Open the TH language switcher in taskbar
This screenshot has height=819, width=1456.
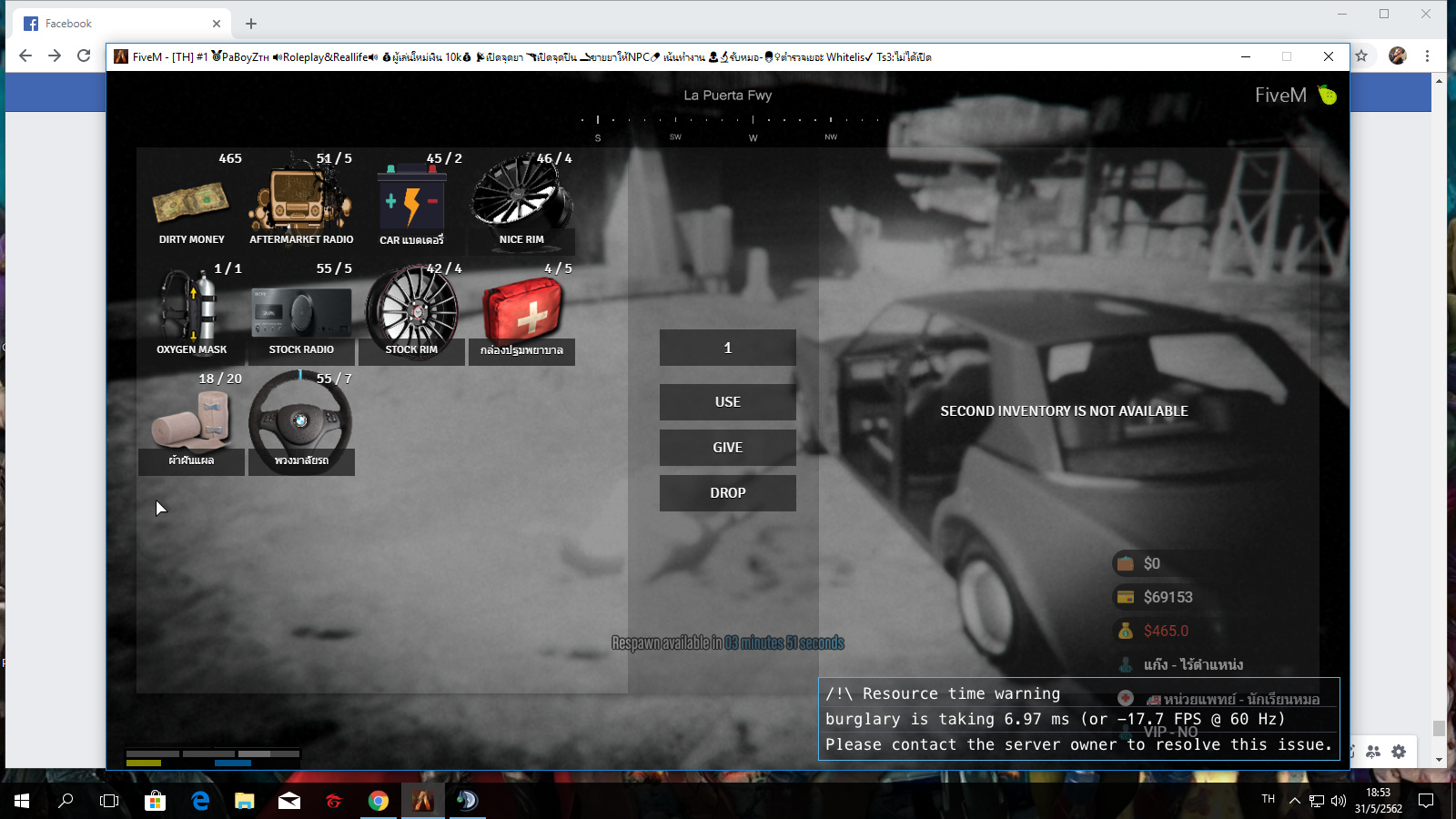(x=1268, y=802)
